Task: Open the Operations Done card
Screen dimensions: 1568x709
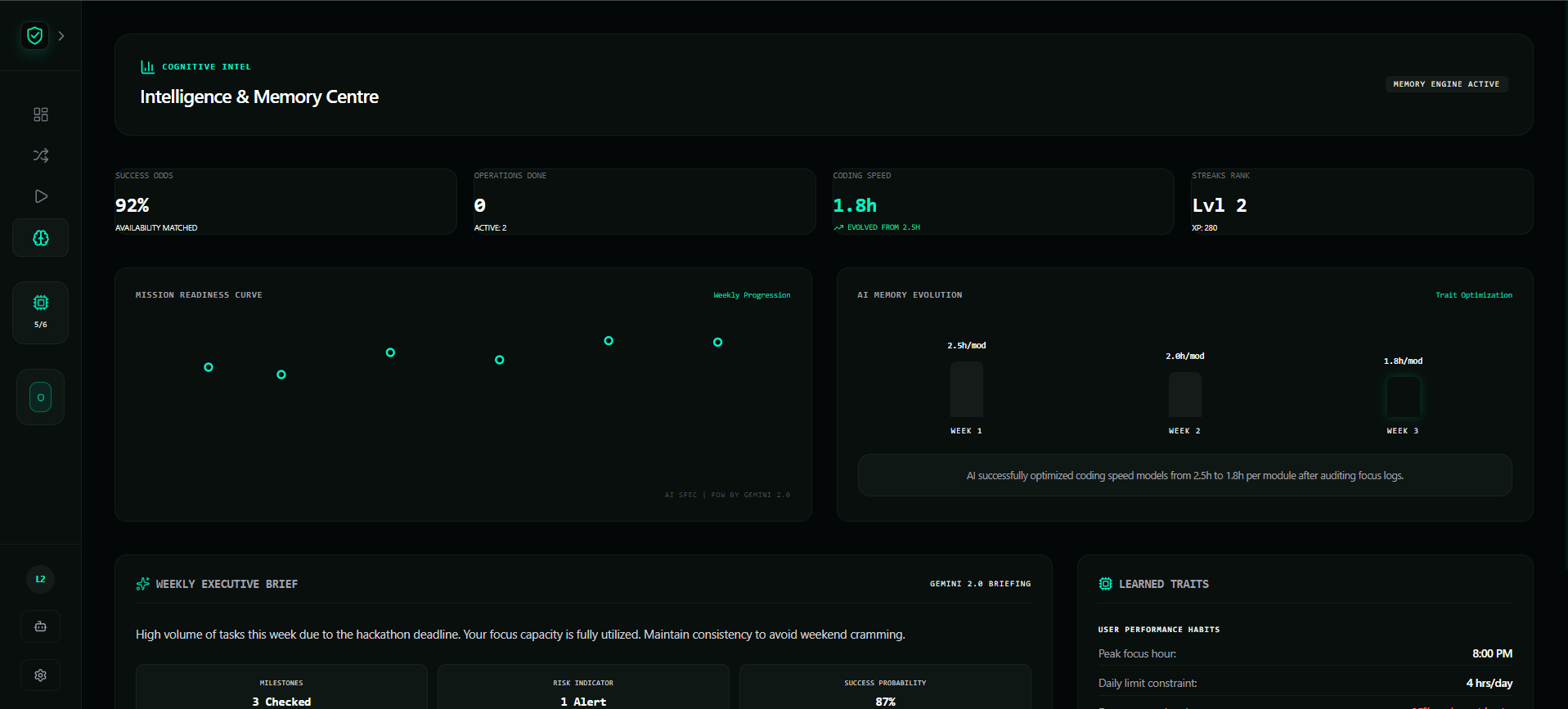Action: click(x=645, y=201)
